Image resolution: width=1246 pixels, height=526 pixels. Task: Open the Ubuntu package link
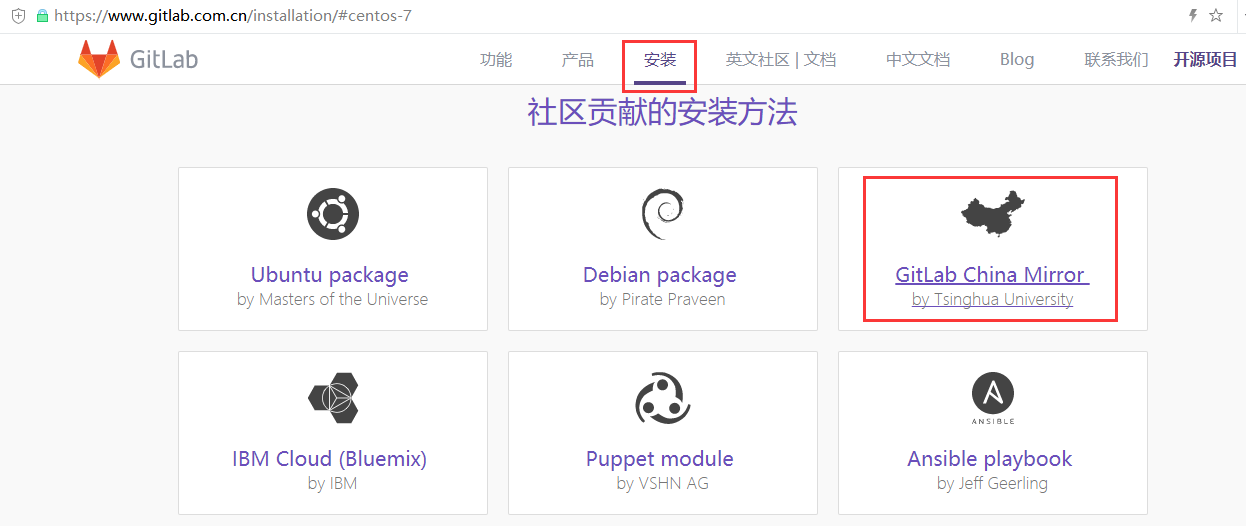330,274
